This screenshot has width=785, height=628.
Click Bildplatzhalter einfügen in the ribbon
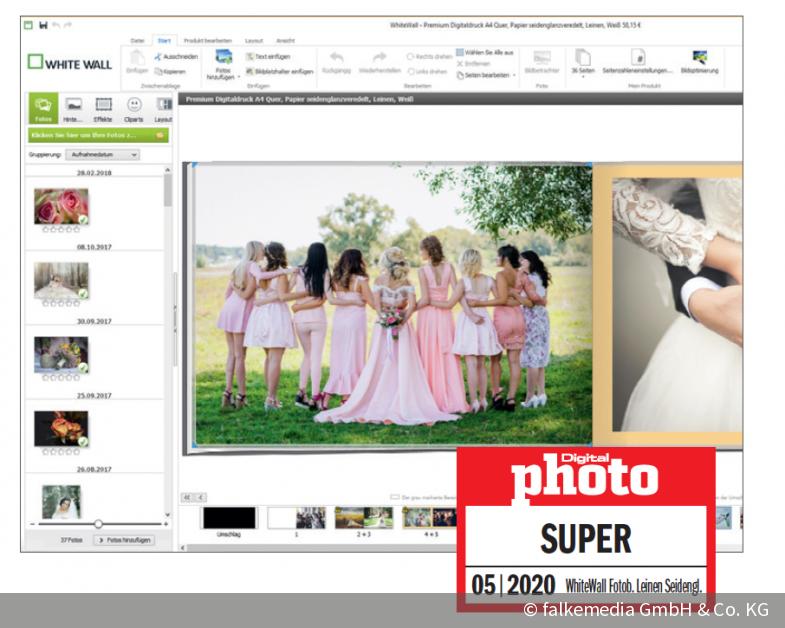click(278, 72)
